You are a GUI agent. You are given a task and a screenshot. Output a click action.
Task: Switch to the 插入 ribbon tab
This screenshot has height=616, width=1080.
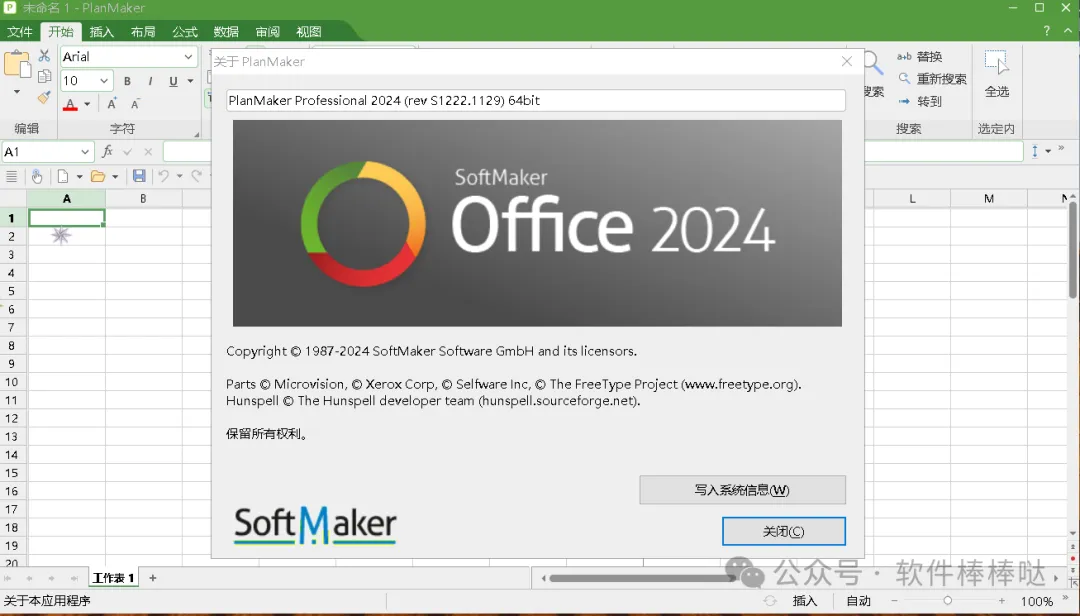click(x=102, y=32)
